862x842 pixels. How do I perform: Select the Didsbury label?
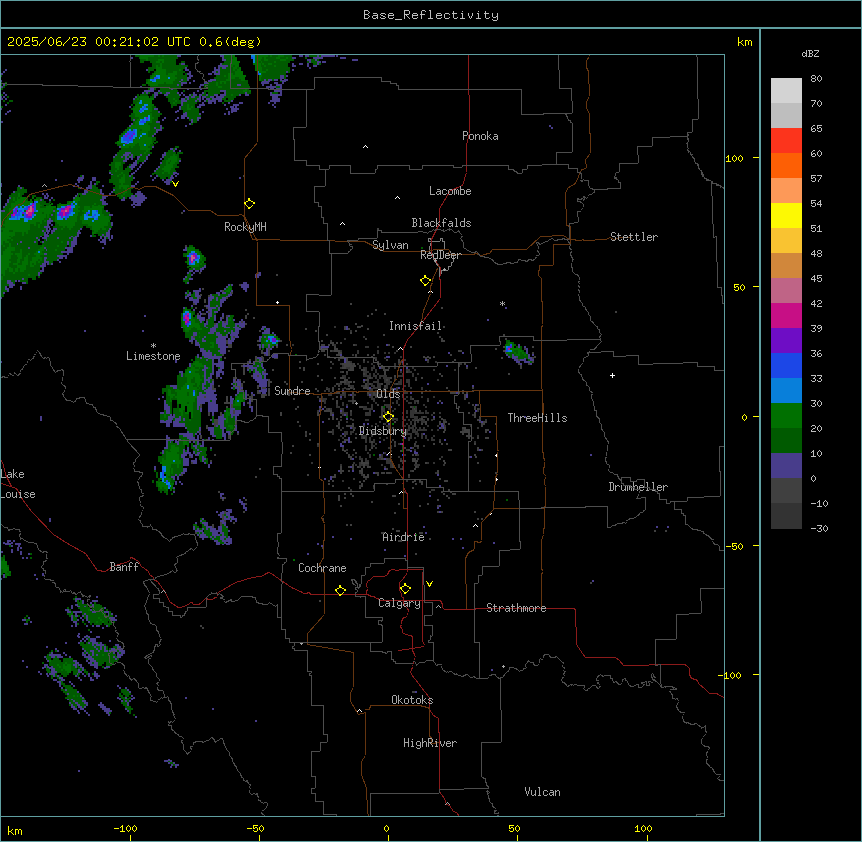point(383,431)
